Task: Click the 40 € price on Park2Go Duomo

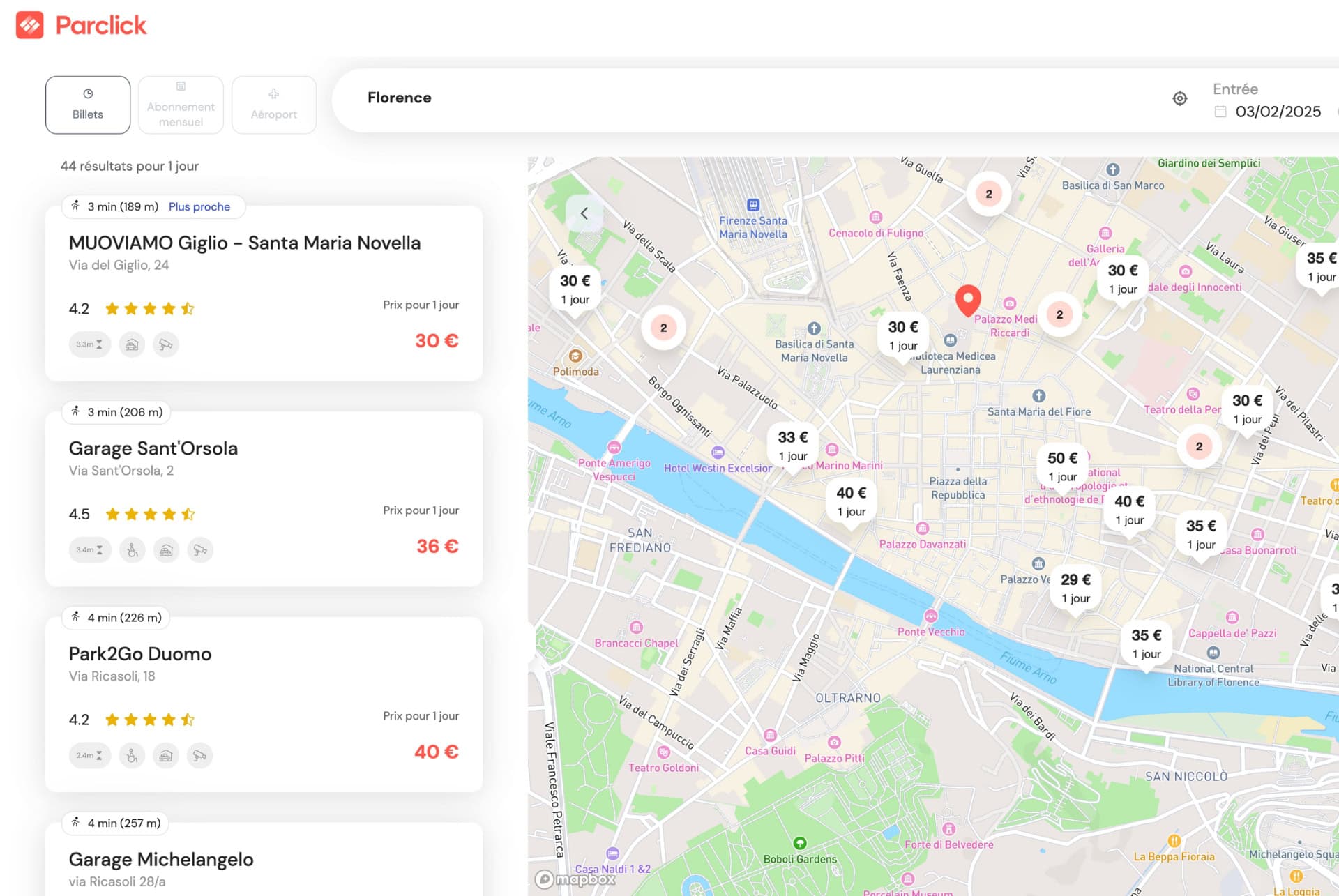Action: tap(437, 752)
